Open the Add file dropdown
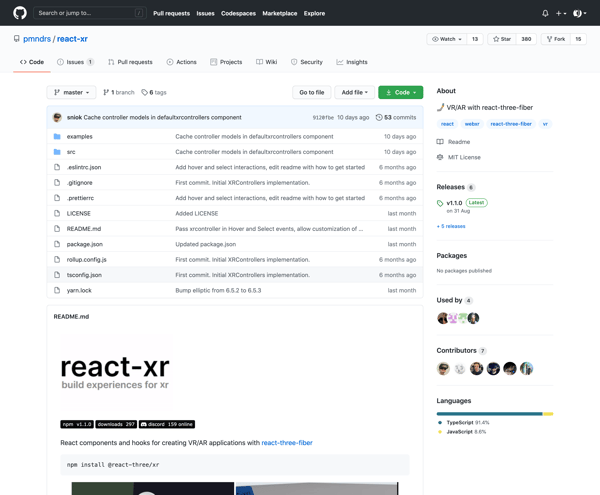Viewport: 600px width, 495px height. 354,93
